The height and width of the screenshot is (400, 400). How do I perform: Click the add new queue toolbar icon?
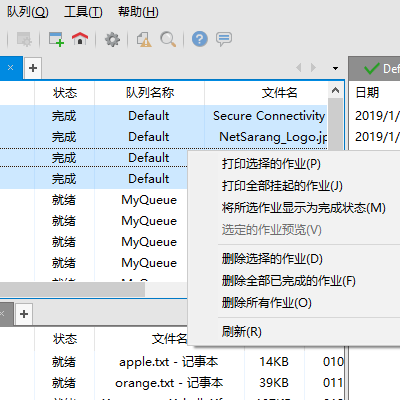[x=56, y=39]
